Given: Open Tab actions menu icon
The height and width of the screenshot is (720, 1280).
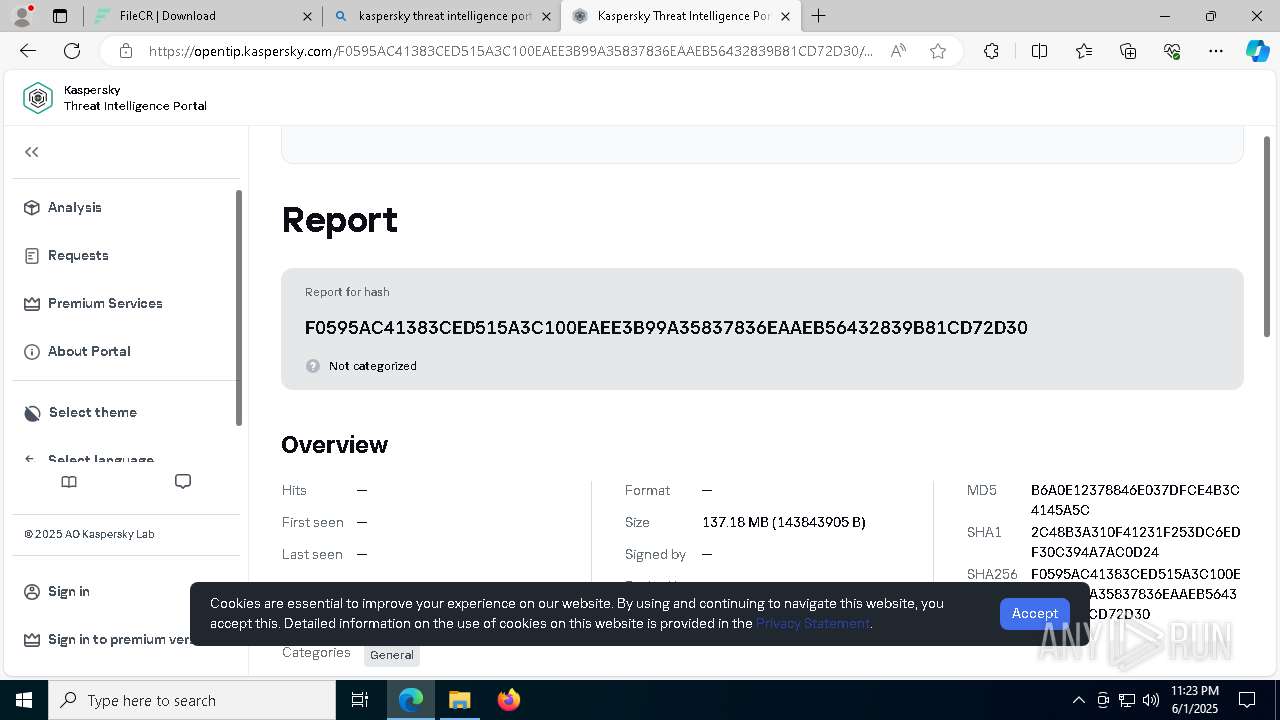Looking at the screenshot, I should [60, 16].
